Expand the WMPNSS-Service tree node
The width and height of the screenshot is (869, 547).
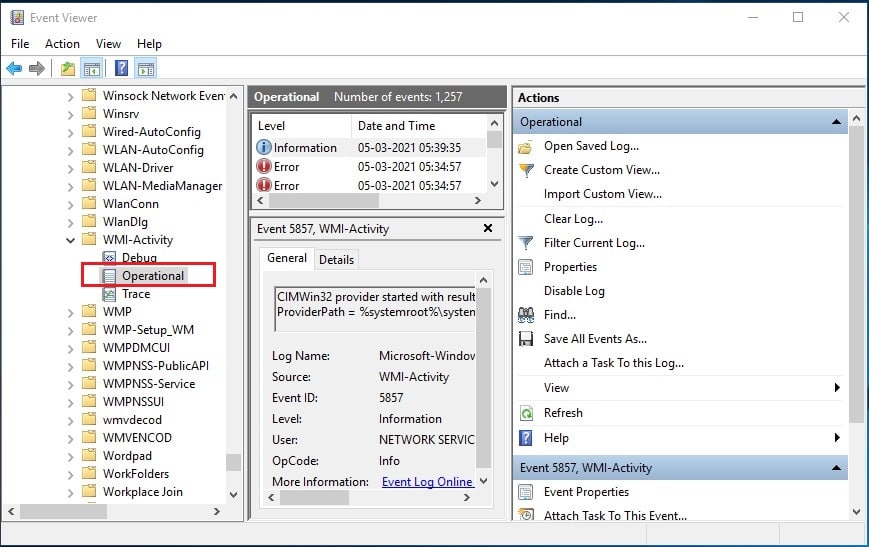(x=70, y=385)
